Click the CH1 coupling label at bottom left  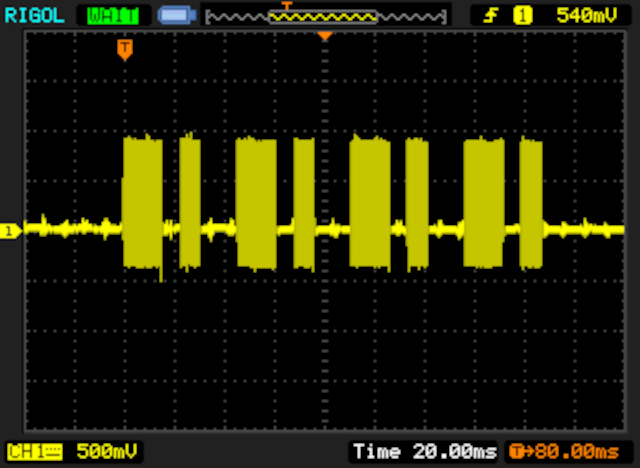(35, 452)
